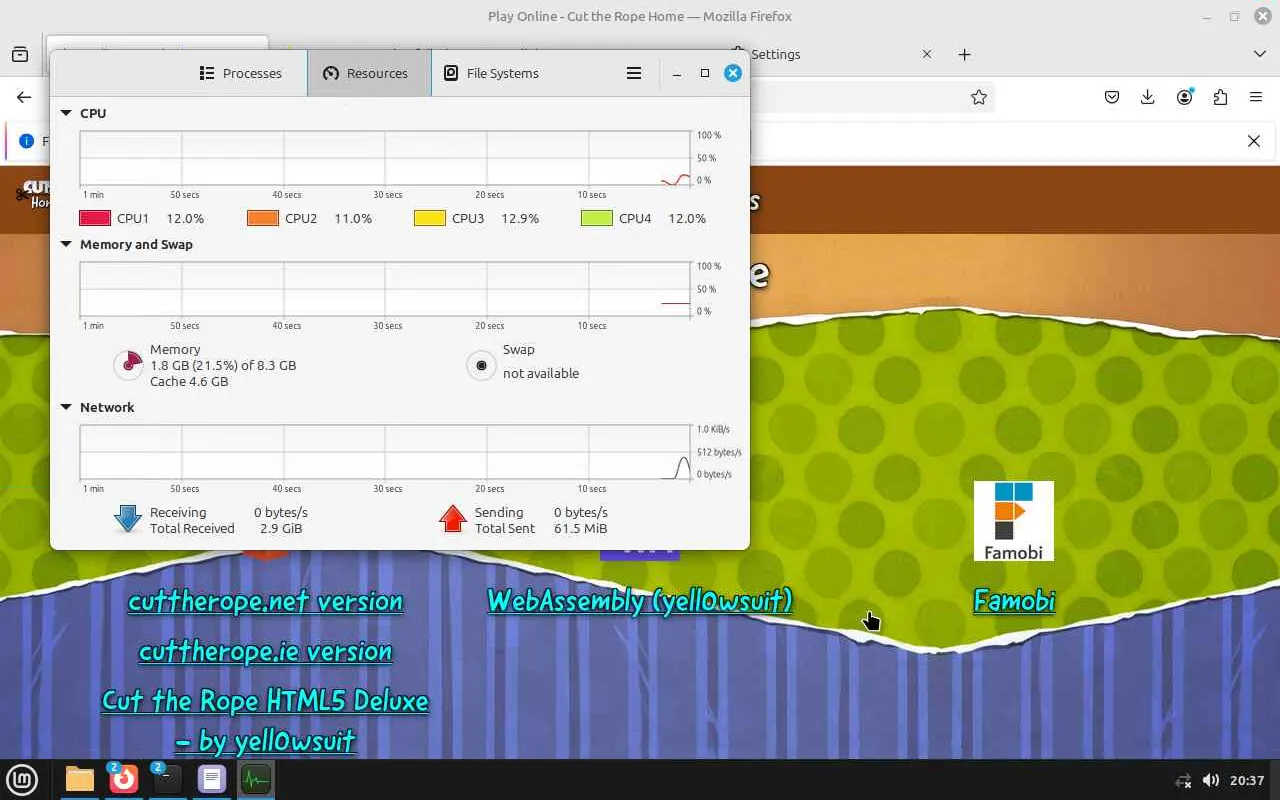
Task: Click the Total Sent "61.5 MiB" value
Action: pyautogui.click(x=580, y=528)
